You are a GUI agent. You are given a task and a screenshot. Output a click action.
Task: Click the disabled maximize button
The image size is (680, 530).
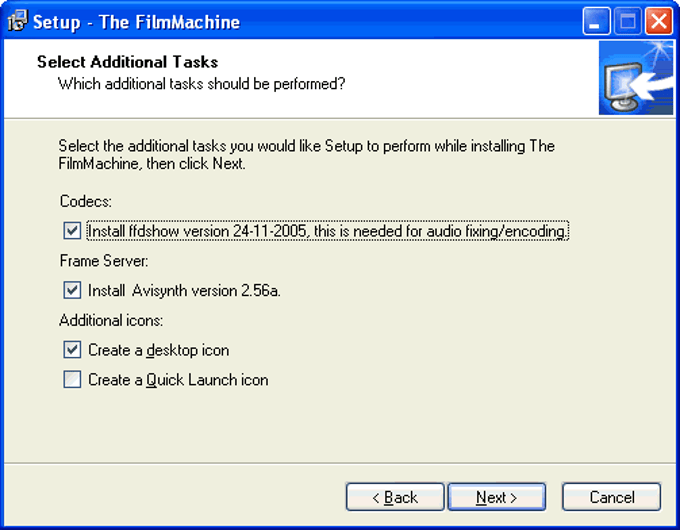pyautogui.click(x=628, y=21)
